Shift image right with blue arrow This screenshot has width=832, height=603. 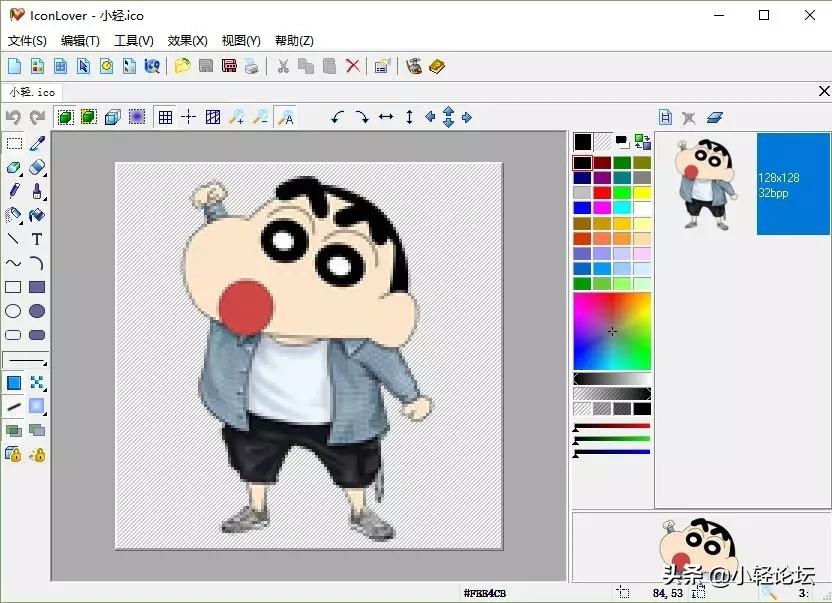click(467, 117)
